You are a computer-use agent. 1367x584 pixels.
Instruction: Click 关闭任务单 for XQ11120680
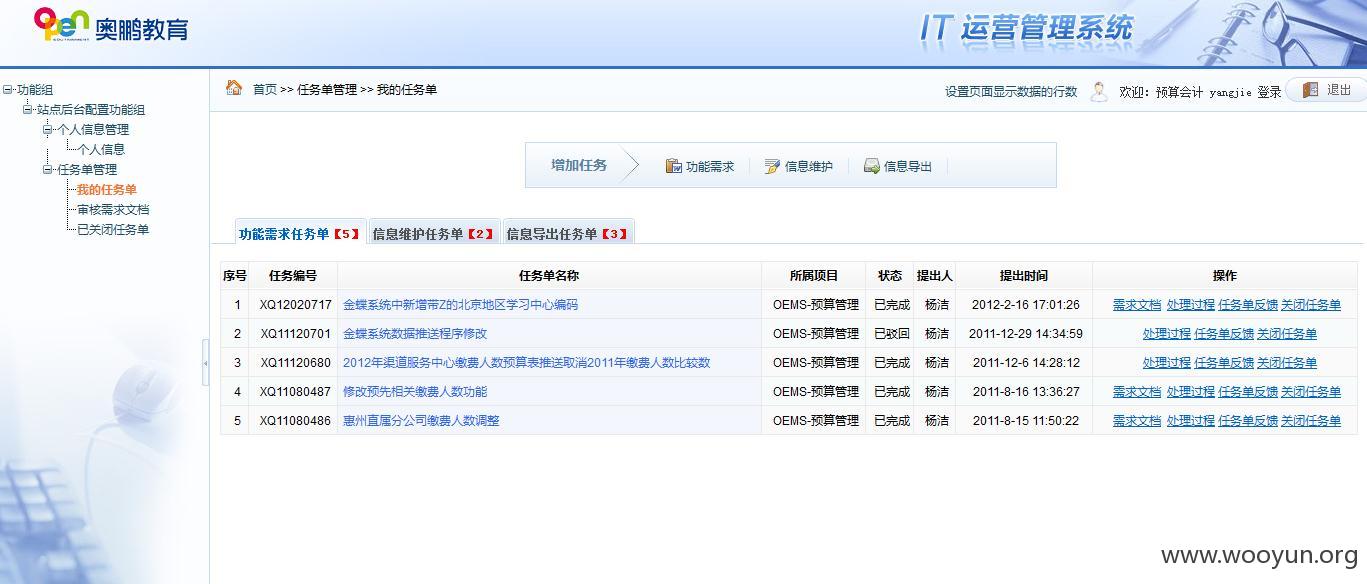[1287, 363]
